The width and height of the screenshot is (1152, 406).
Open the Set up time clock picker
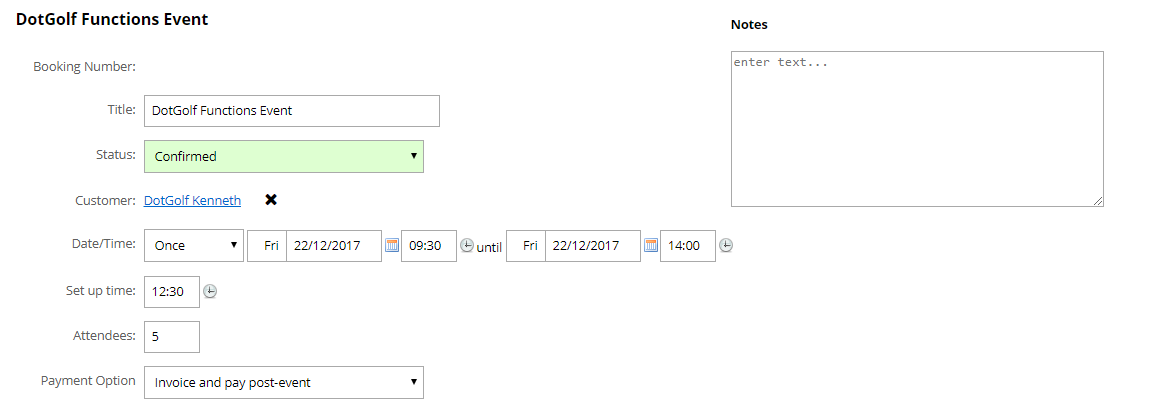pos(210,292)
